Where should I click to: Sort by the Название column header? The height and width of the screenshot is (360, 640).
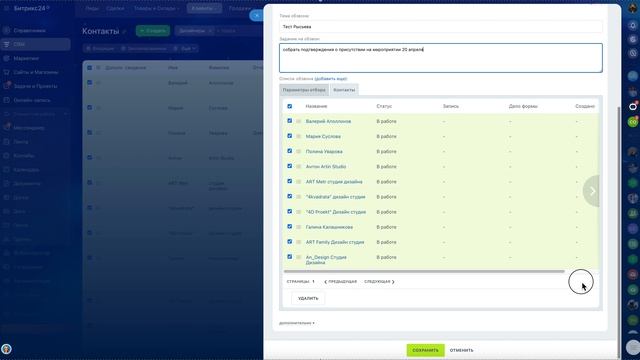click(316, 106)
